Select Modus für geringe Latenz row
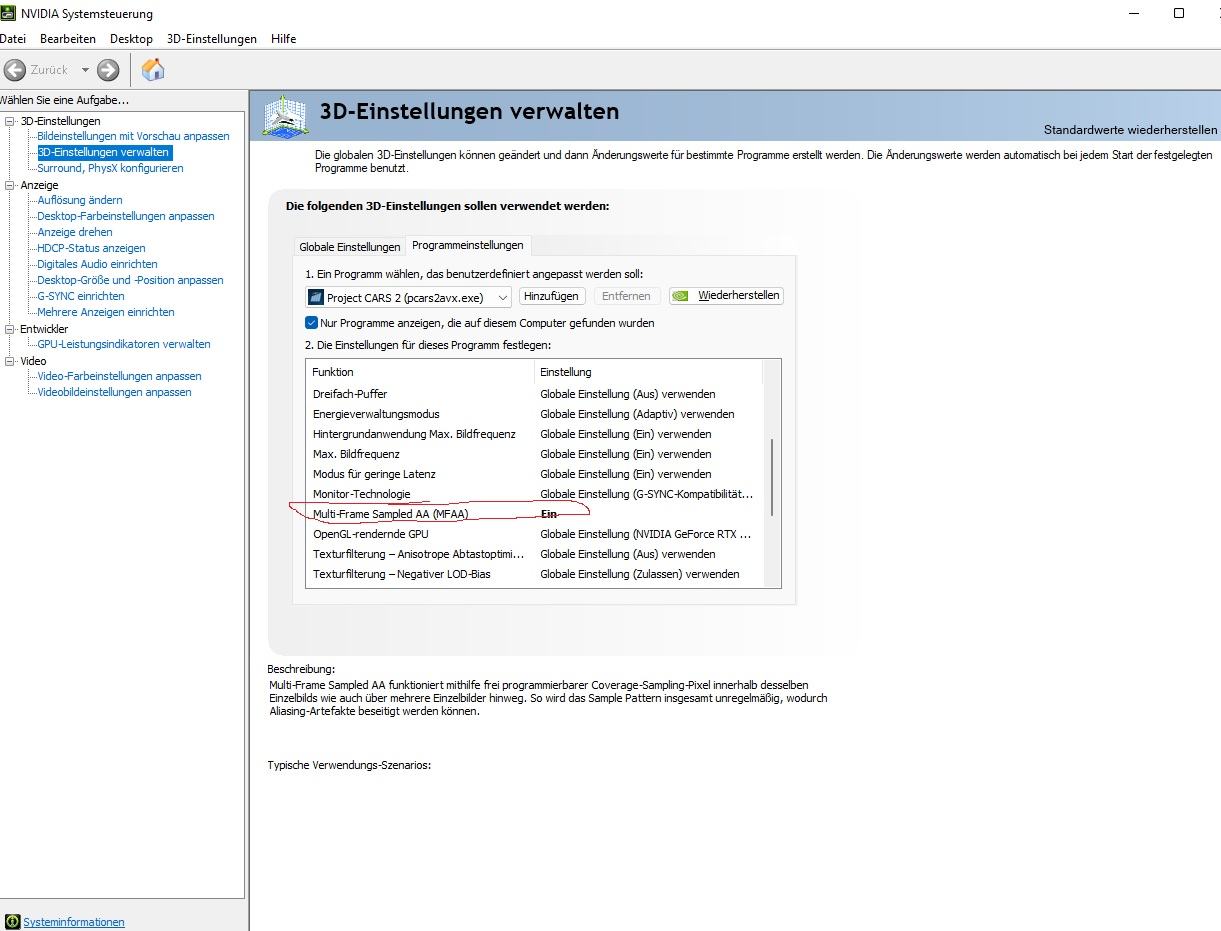 click(x=535, y=474)
